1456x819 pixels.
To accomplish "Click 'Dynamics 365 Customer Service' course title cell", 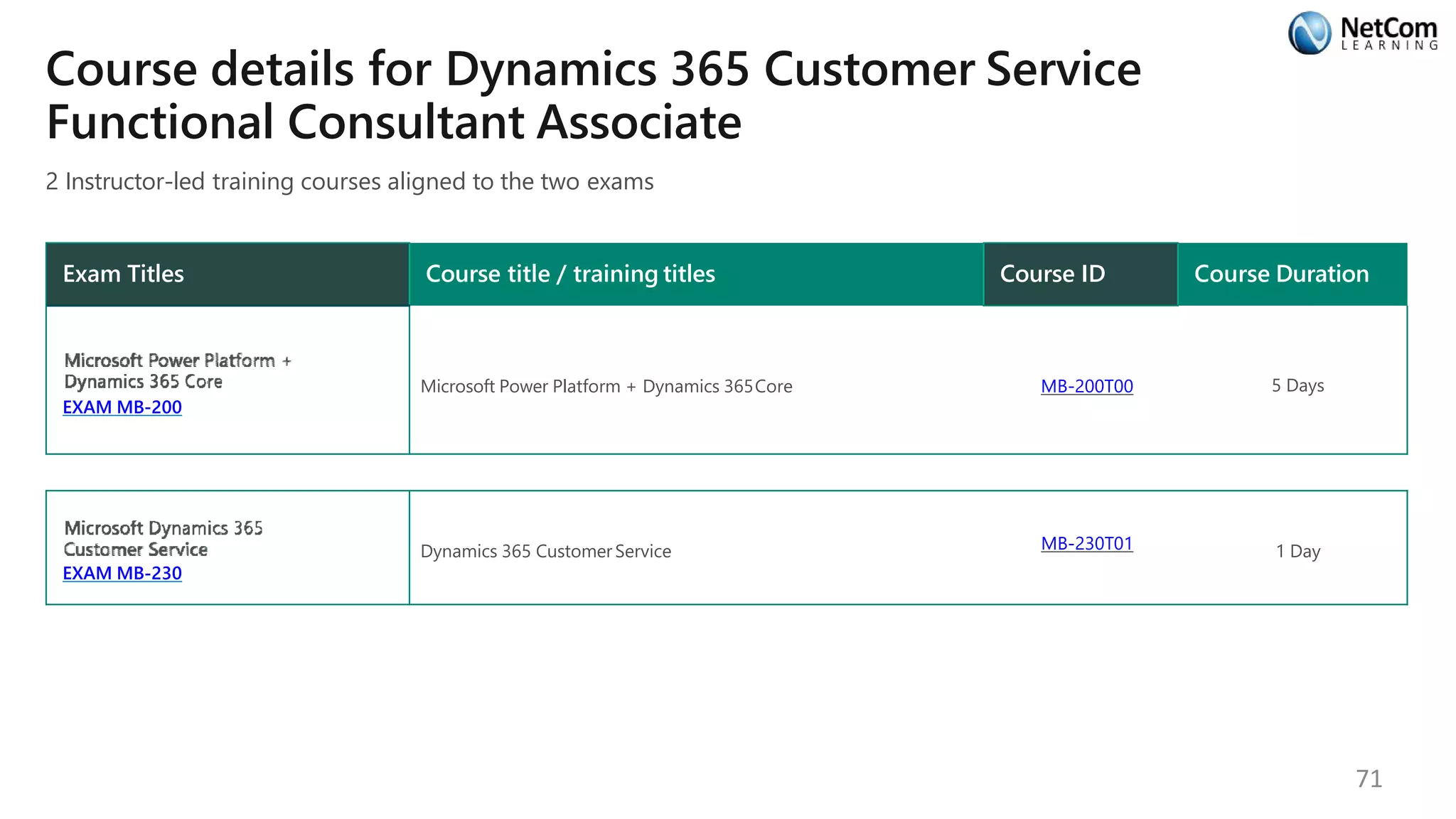I will point(545,551).
